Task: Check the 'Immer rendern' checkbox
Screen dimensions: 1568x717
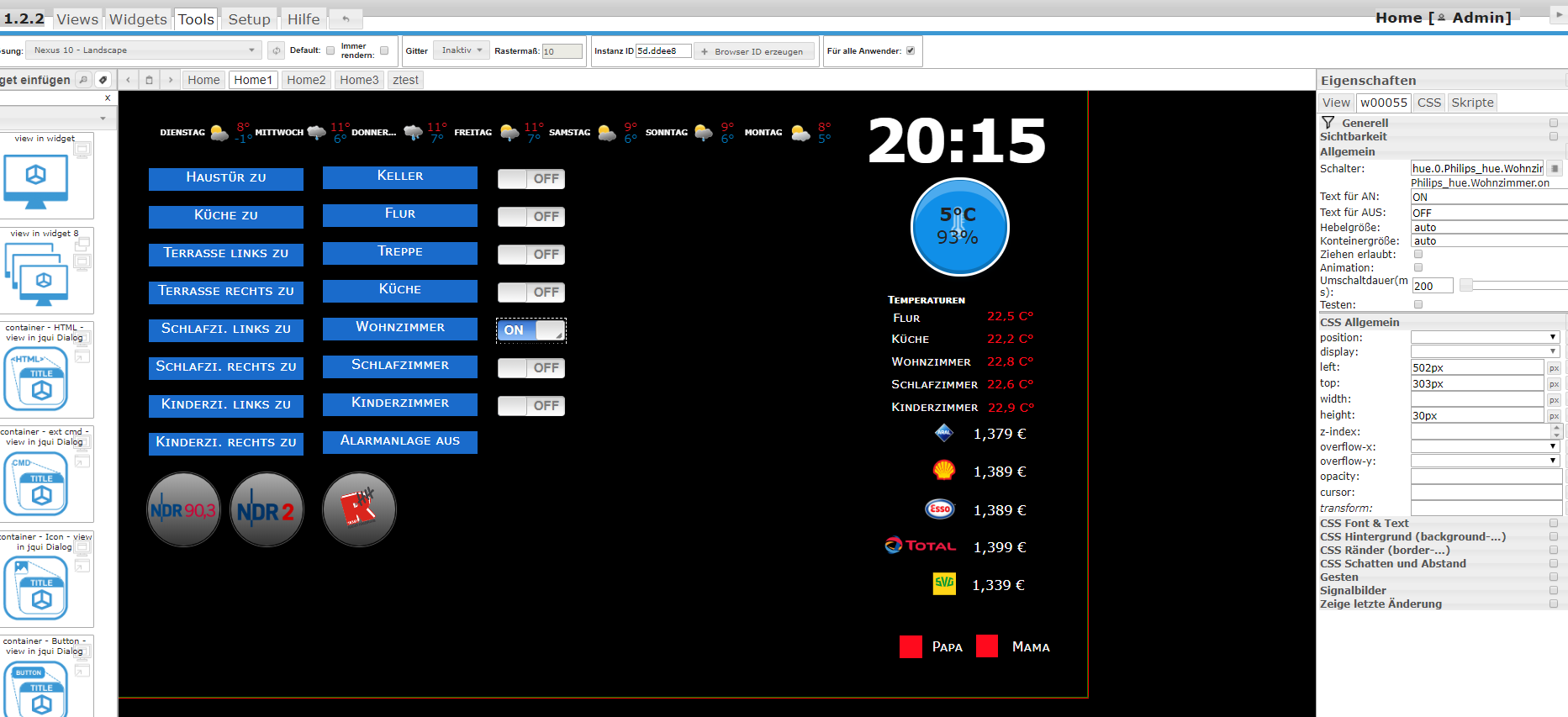Action: pyautogui.click(x=384, y=50)
